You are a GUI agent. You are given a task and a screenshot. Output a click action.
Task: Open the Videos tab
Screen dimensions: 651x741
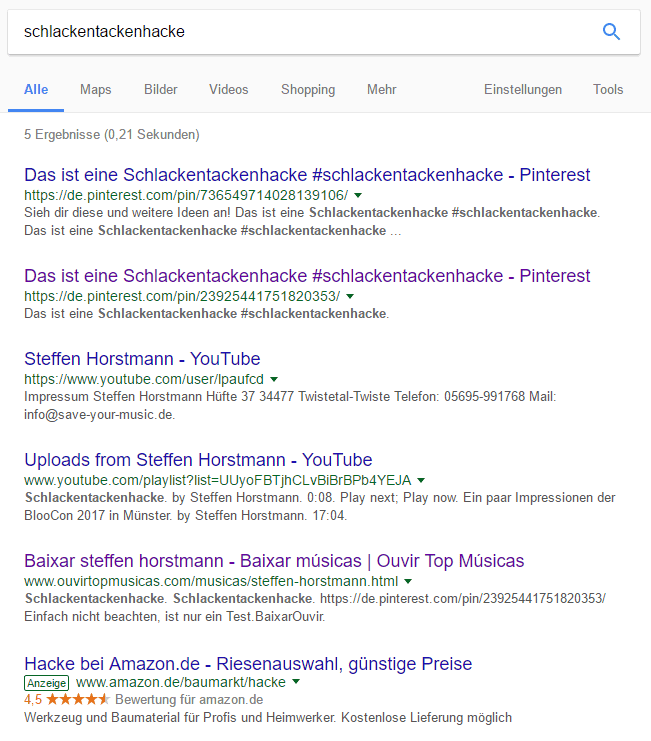tap(229, 89)
